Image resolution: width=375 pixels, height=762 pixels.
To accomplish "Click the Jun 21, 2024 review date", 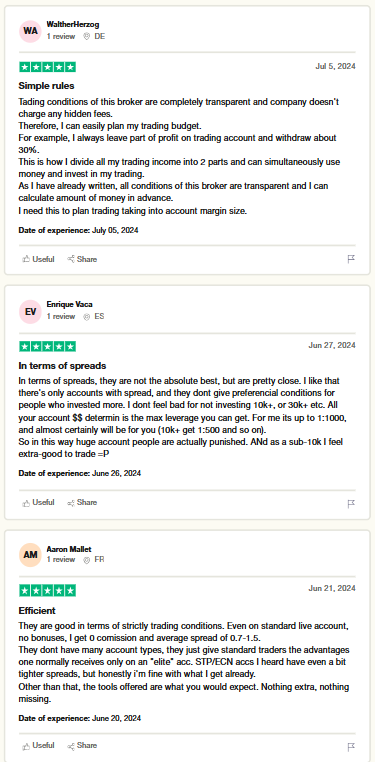I will coord(332,589).
